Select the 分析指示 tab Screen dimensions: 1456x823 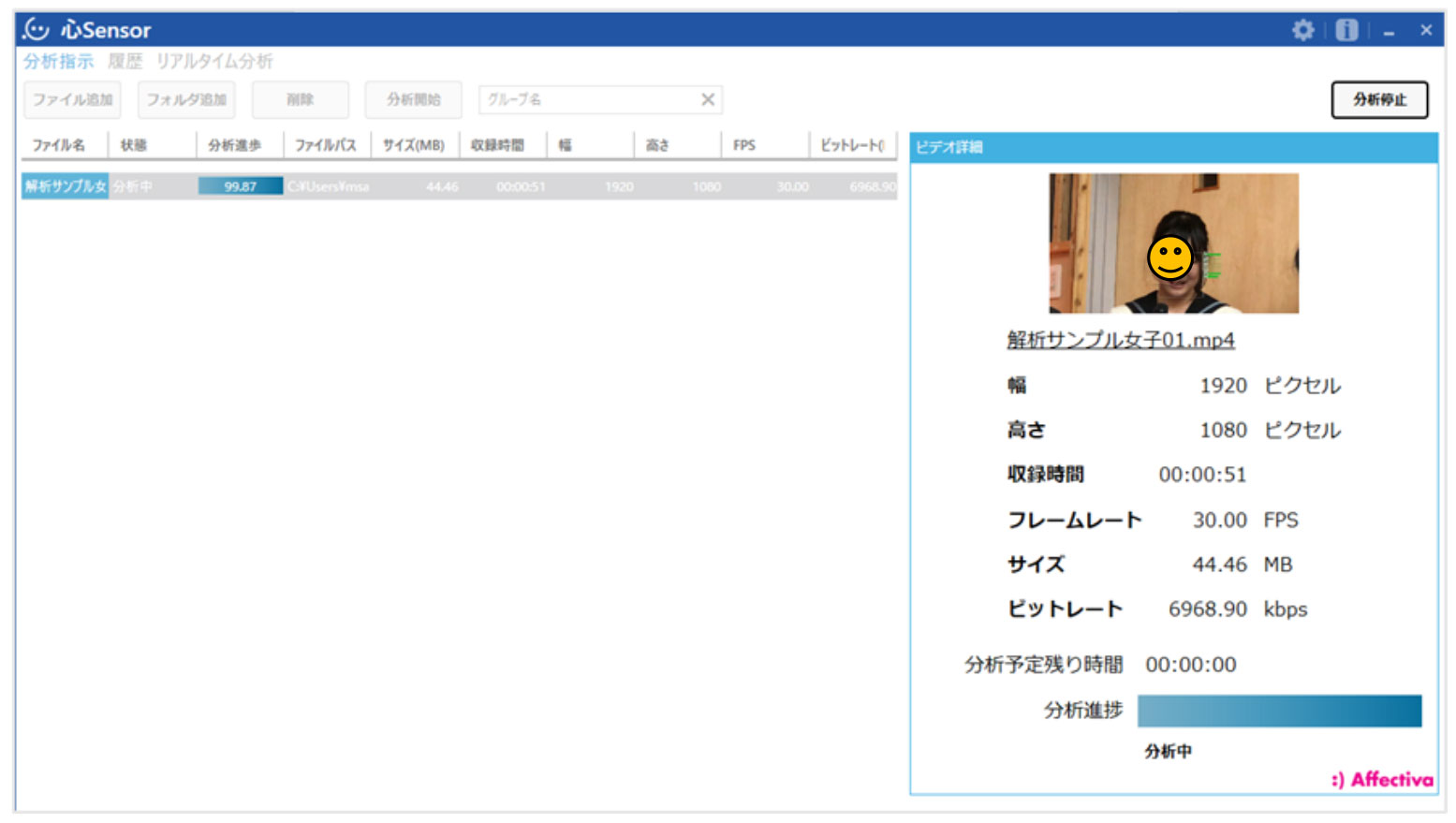coord(58,62)
